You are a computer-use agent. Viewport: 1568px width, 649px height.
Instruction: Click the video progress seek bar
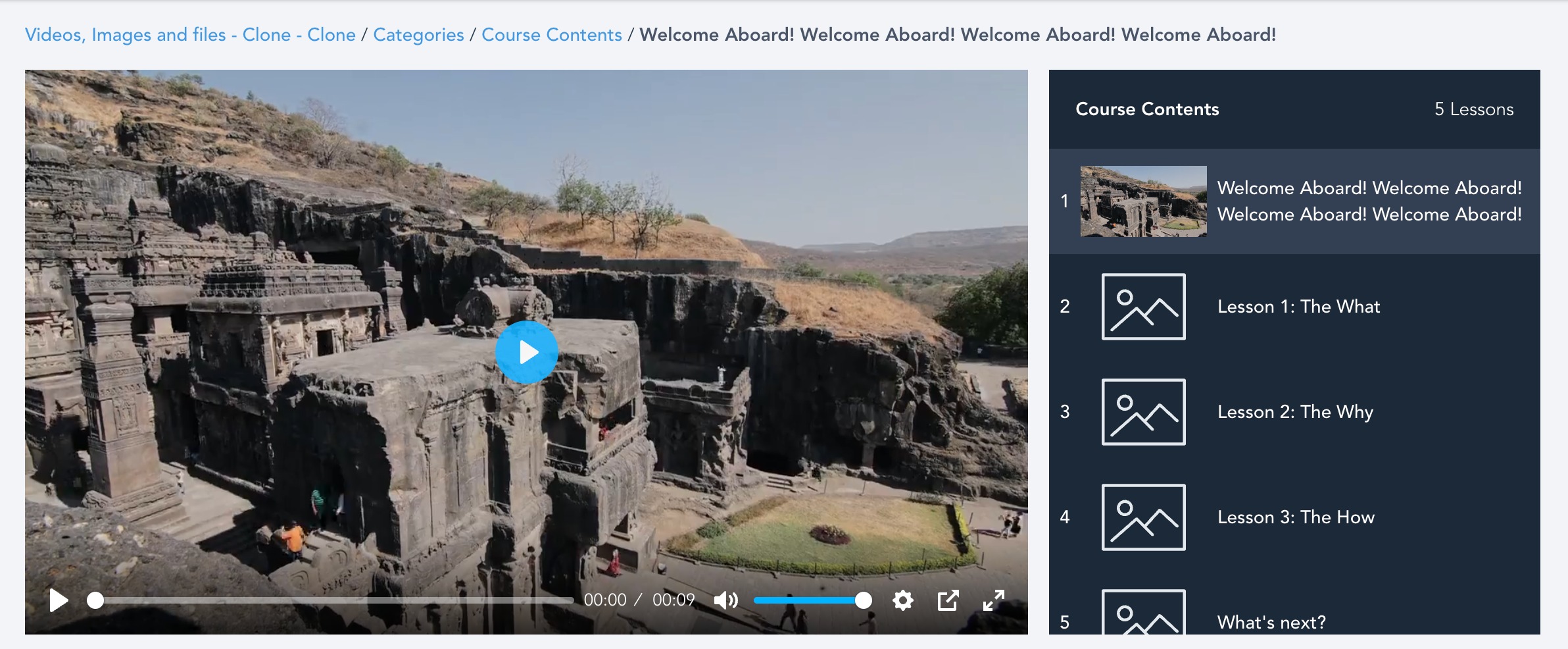tap(331, 600)
